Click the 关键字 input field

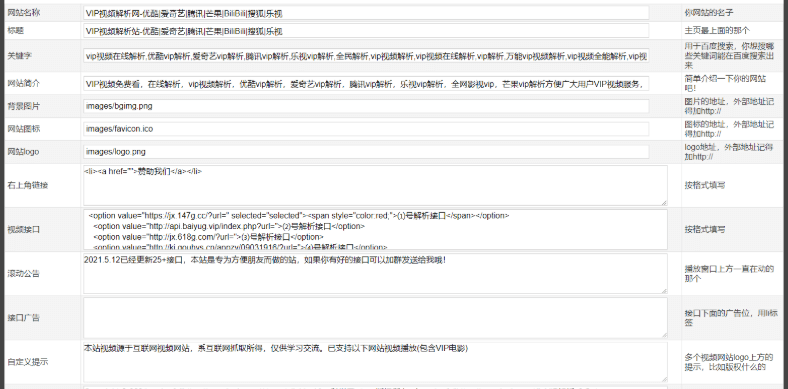[x=366, y=56]
